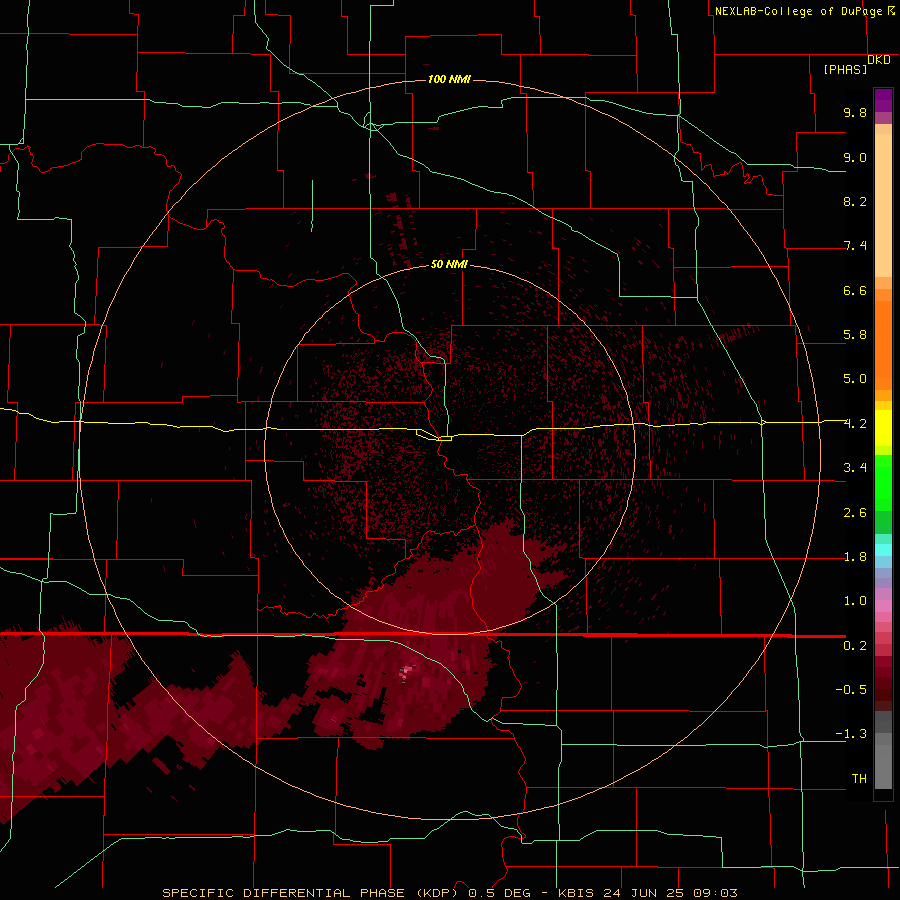The image size is (900, 900).
Task: Click the 9.8 value on color scale
Action: click(x=855, y=112)
